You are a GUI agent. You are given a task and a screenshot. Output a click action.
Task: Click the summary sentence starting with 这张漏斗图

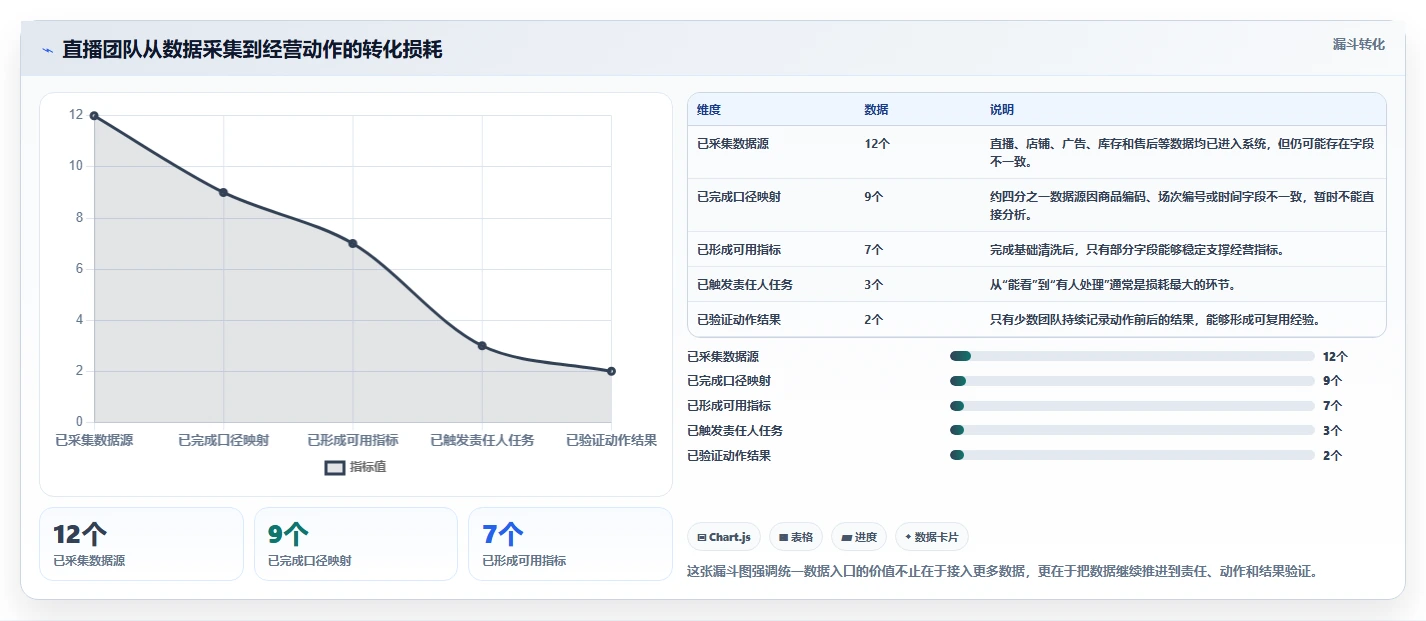(1002, 572)
